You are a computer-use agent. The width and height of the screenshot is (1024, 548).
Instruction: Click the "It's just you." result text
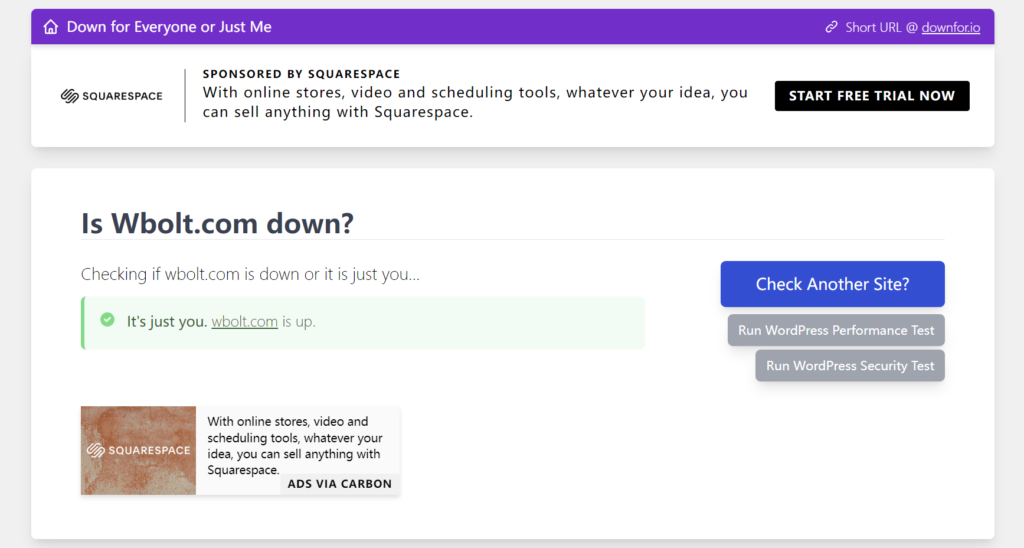coord(167,321)
